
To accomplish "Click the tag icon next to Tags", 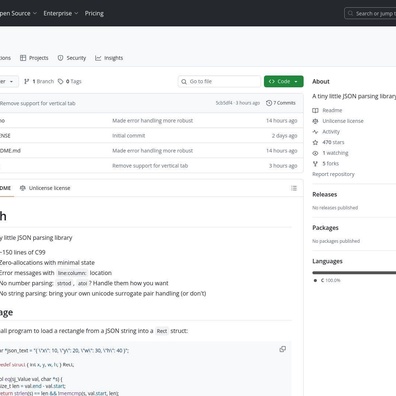I will (x=60, y=81).
